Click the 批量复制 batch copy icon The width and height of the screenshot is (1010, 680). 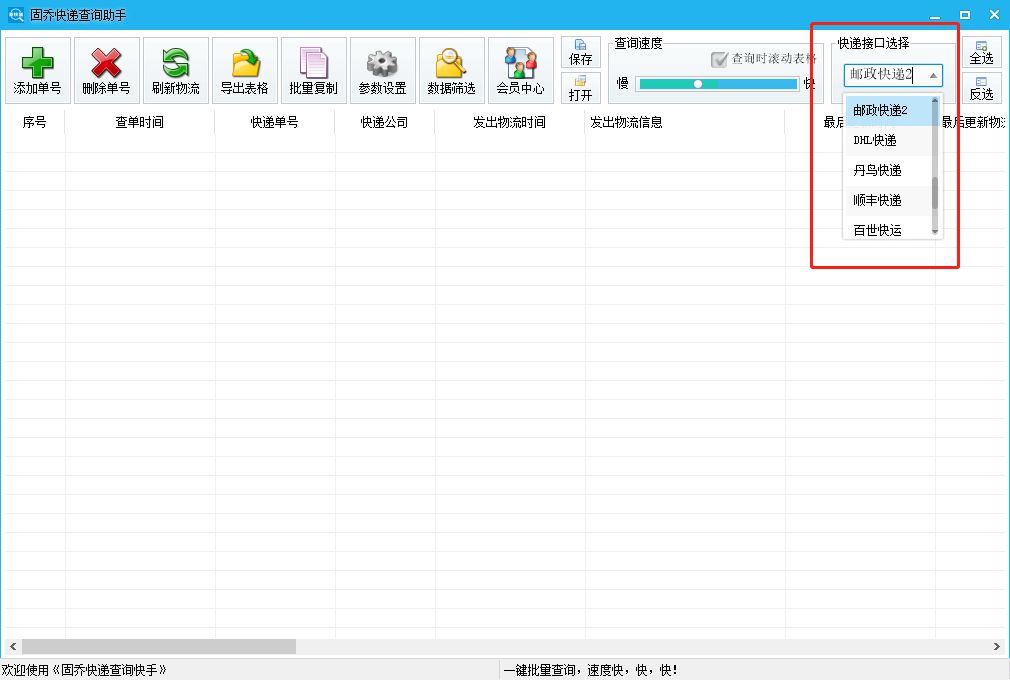click(x=314, y=70)
